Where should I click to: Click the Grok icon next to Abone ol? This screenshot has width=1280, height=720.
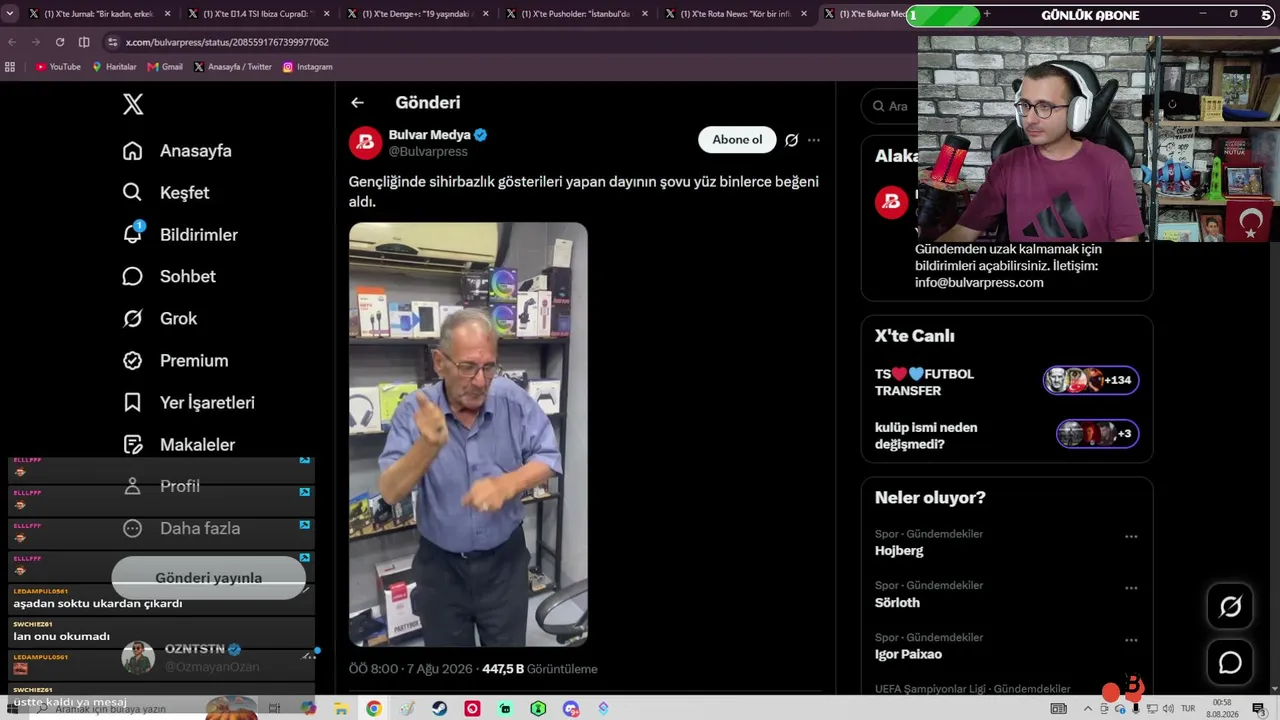791,140
